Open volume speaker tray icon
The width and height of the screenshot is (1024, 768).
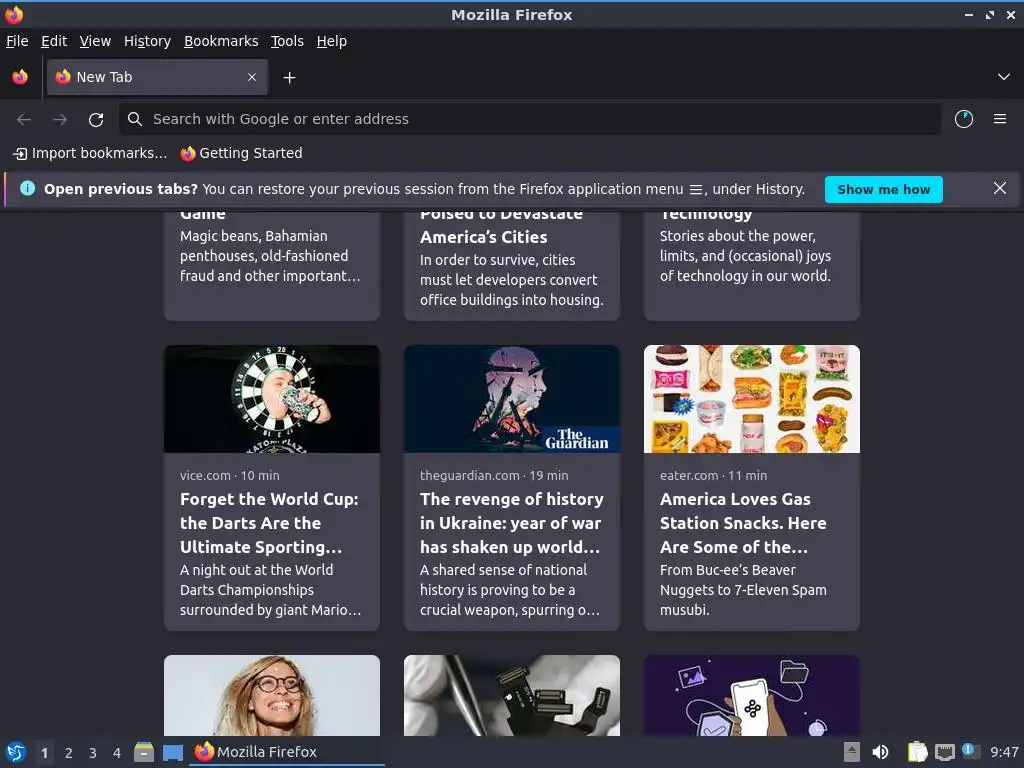click(x=880, y=752)
